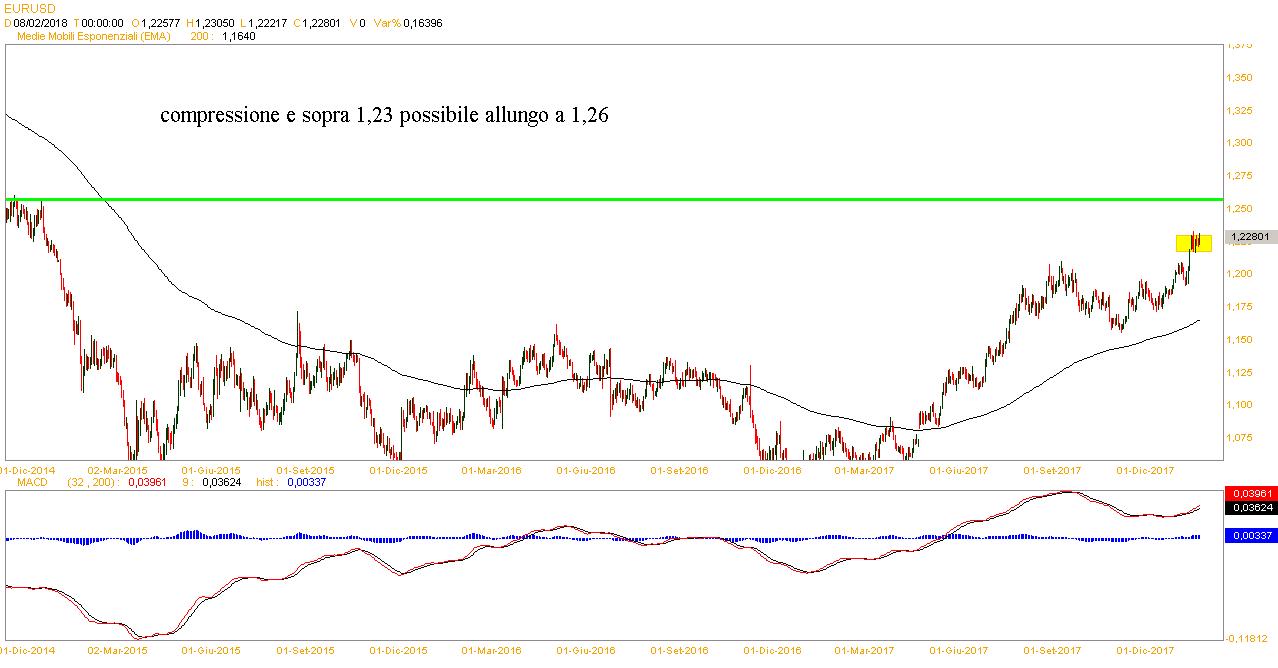Click the yellow highlight box on latest candles
This screenshot has height=668, width=1278.
[x=1193, y=243]
